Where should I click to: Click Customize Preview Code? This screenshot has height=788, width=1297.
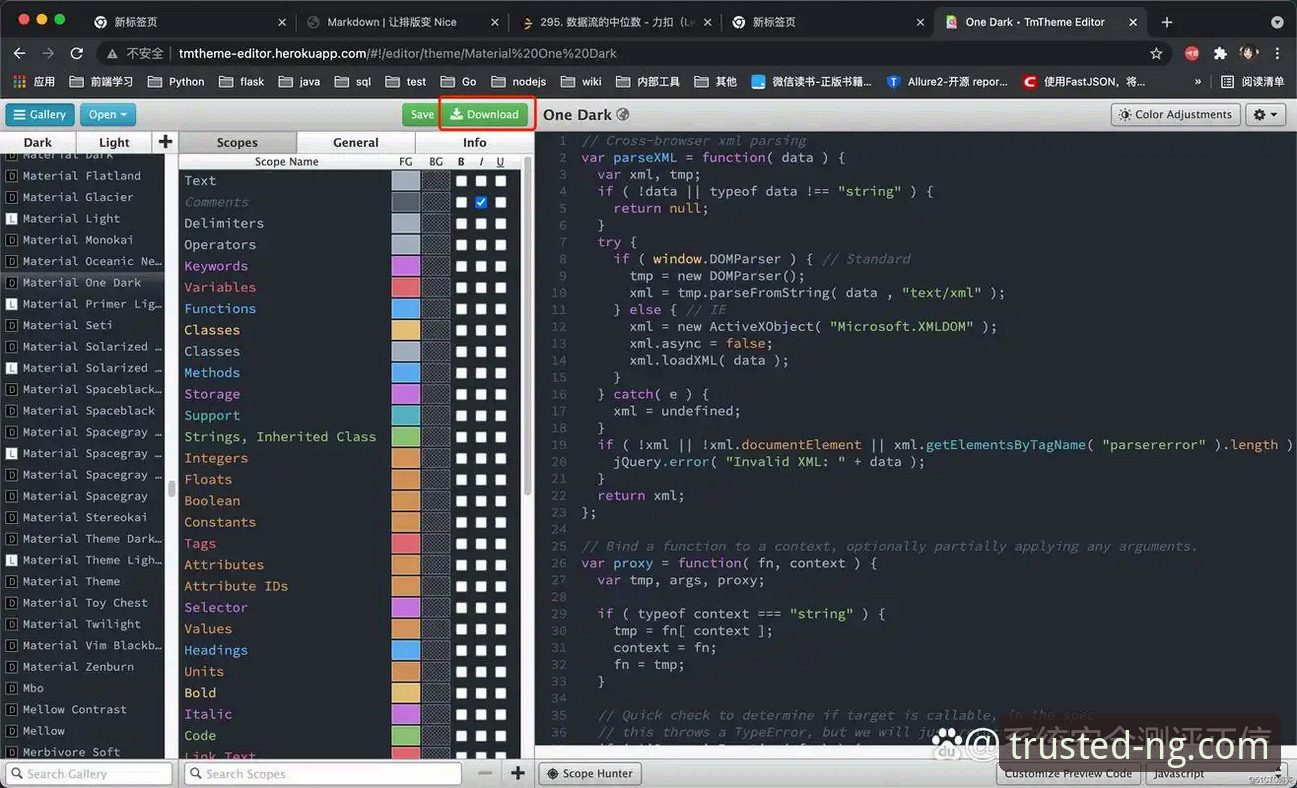pos(1068,773)
